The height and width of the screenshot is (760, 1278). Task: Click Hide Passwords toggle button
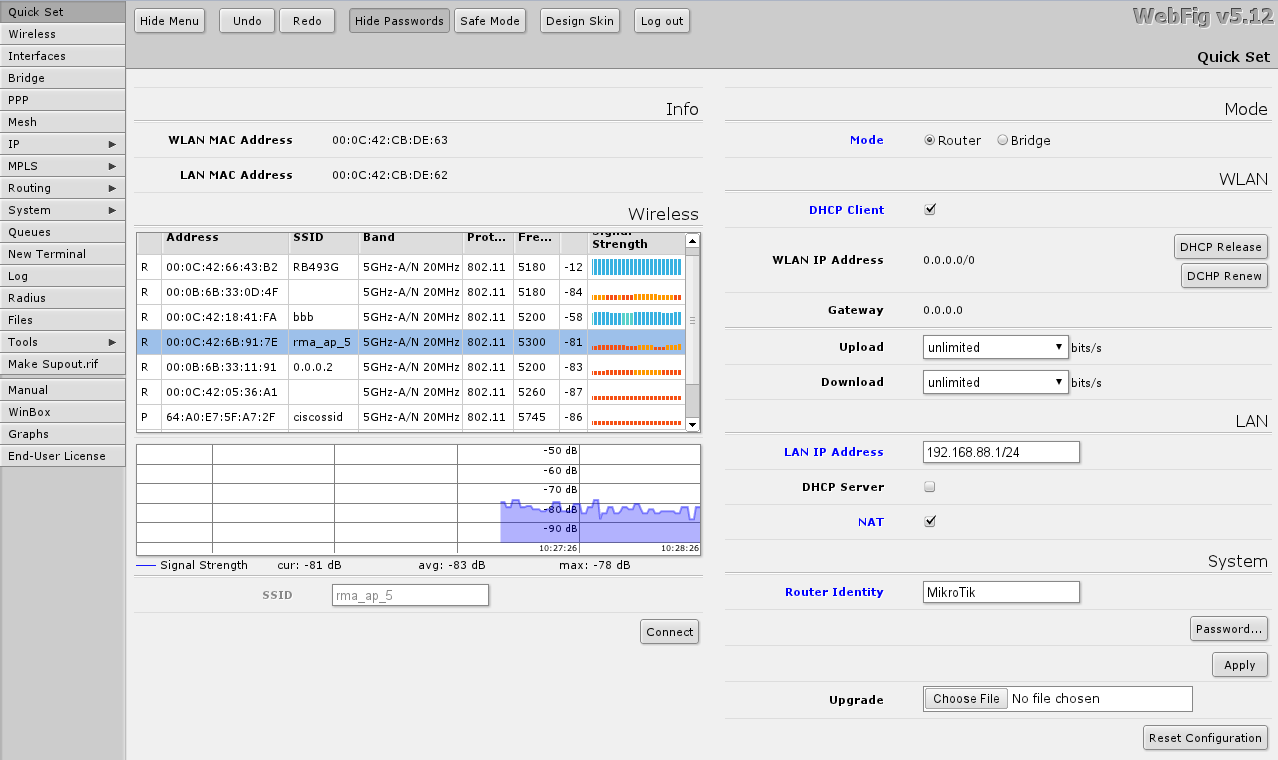click(399, 21)
